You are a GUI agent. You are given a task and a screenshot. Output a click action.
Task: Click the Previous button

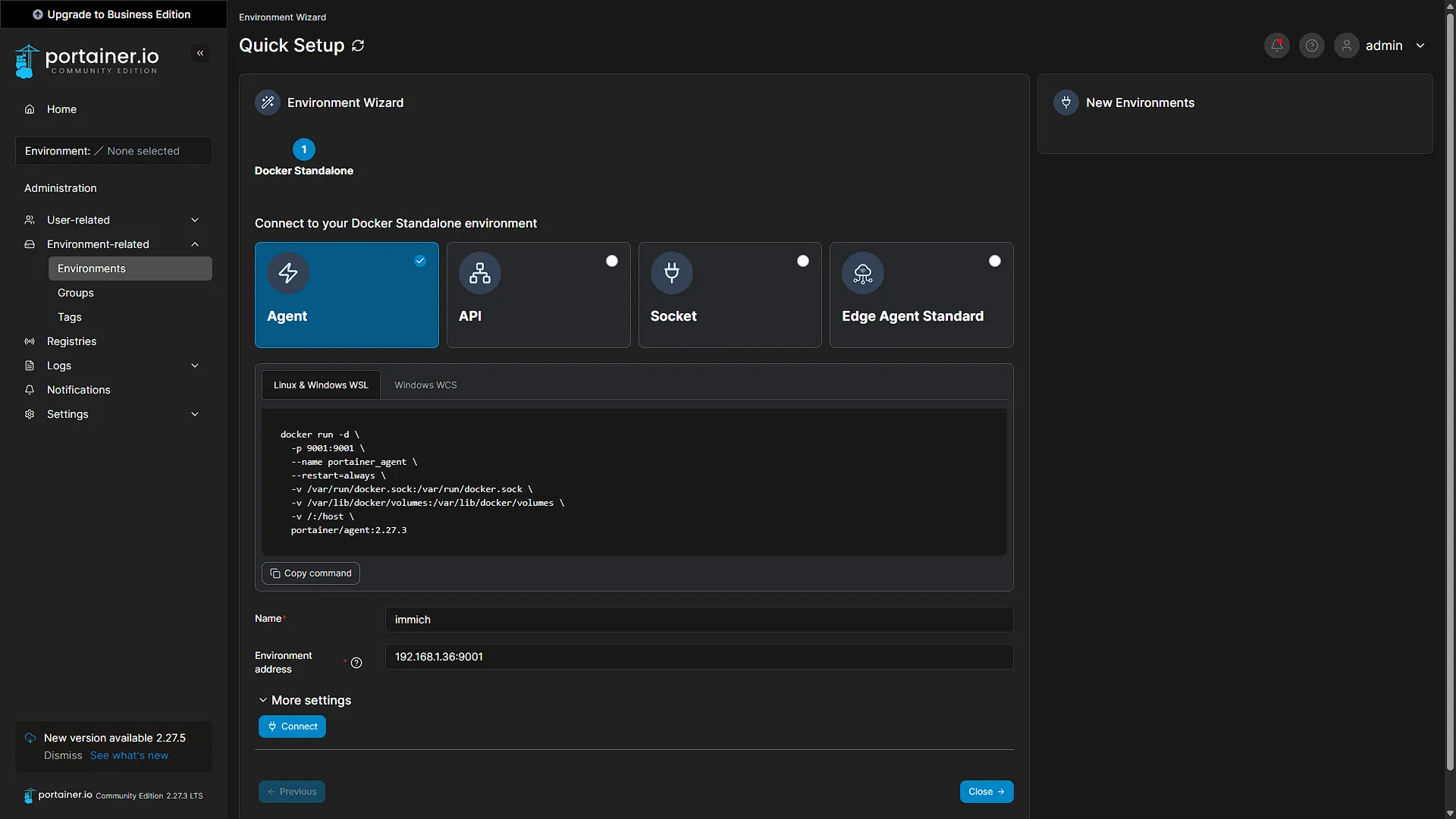coord(292,792)
